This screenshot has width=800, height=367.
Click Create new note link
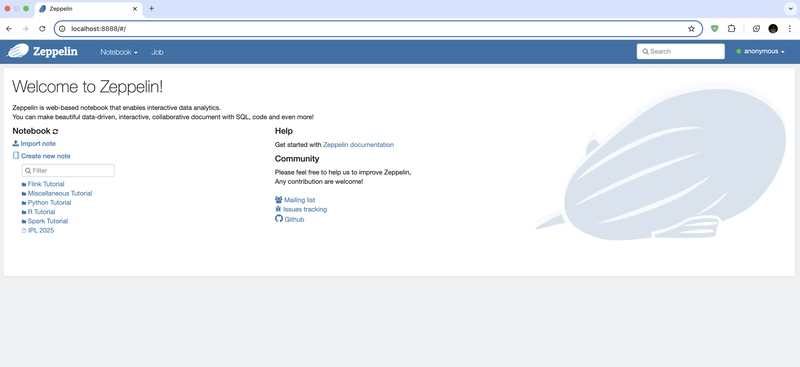pos(41,156)
